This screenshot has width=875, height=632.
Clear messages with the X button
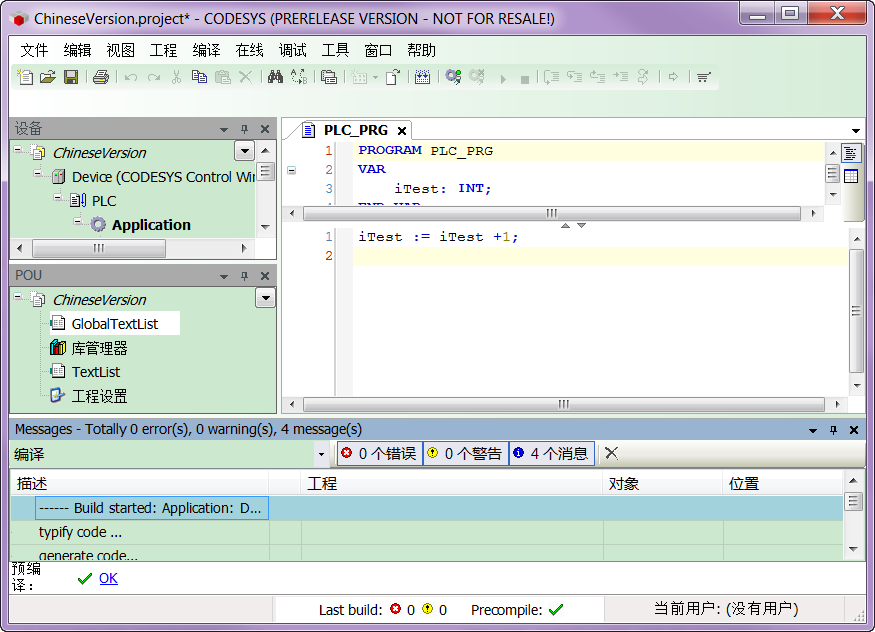612,453
